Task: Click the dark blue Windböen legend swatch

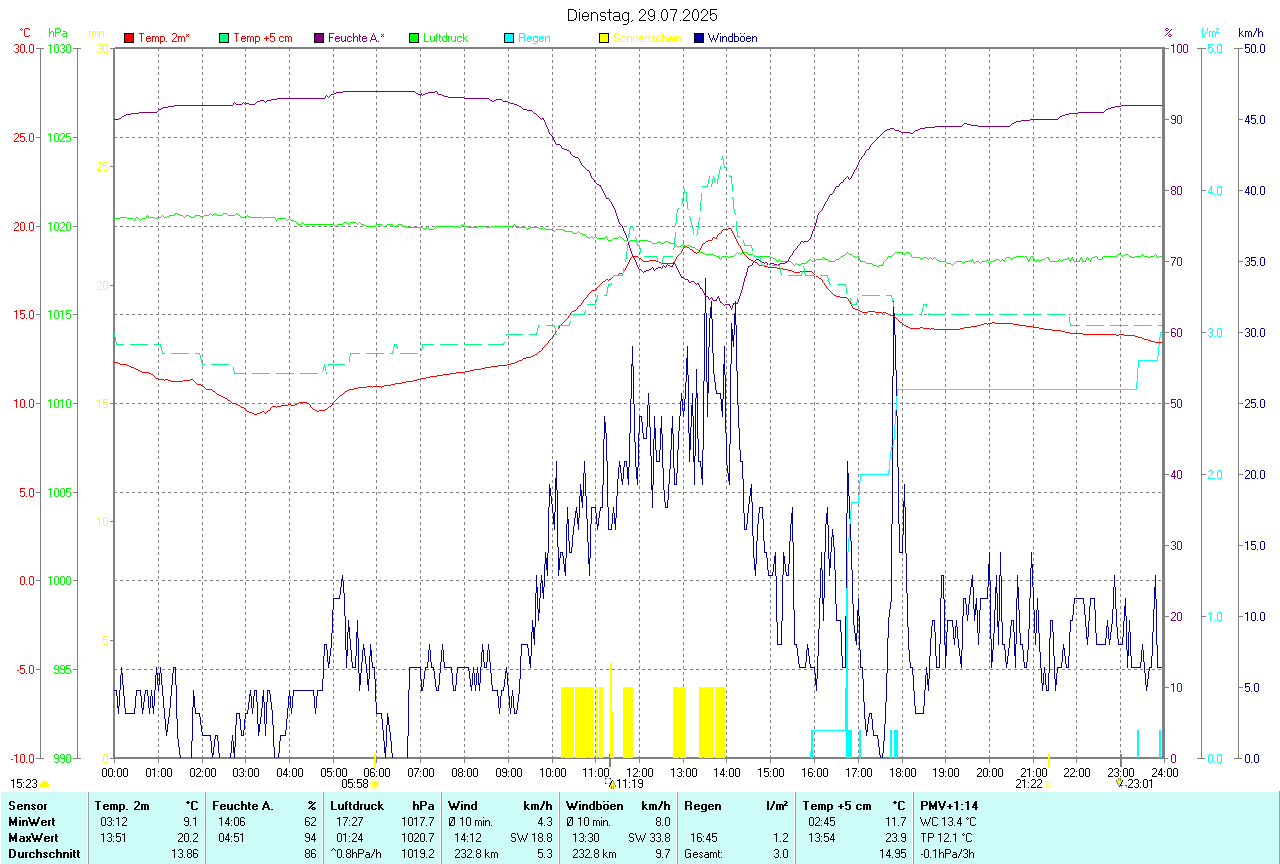Action: (699, 38)
